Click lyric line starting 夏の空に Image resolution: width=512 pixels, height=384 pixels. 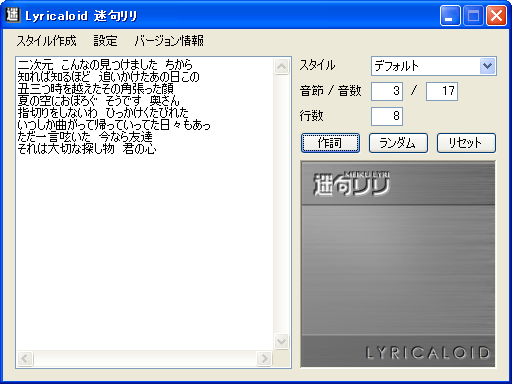[98, 101]
